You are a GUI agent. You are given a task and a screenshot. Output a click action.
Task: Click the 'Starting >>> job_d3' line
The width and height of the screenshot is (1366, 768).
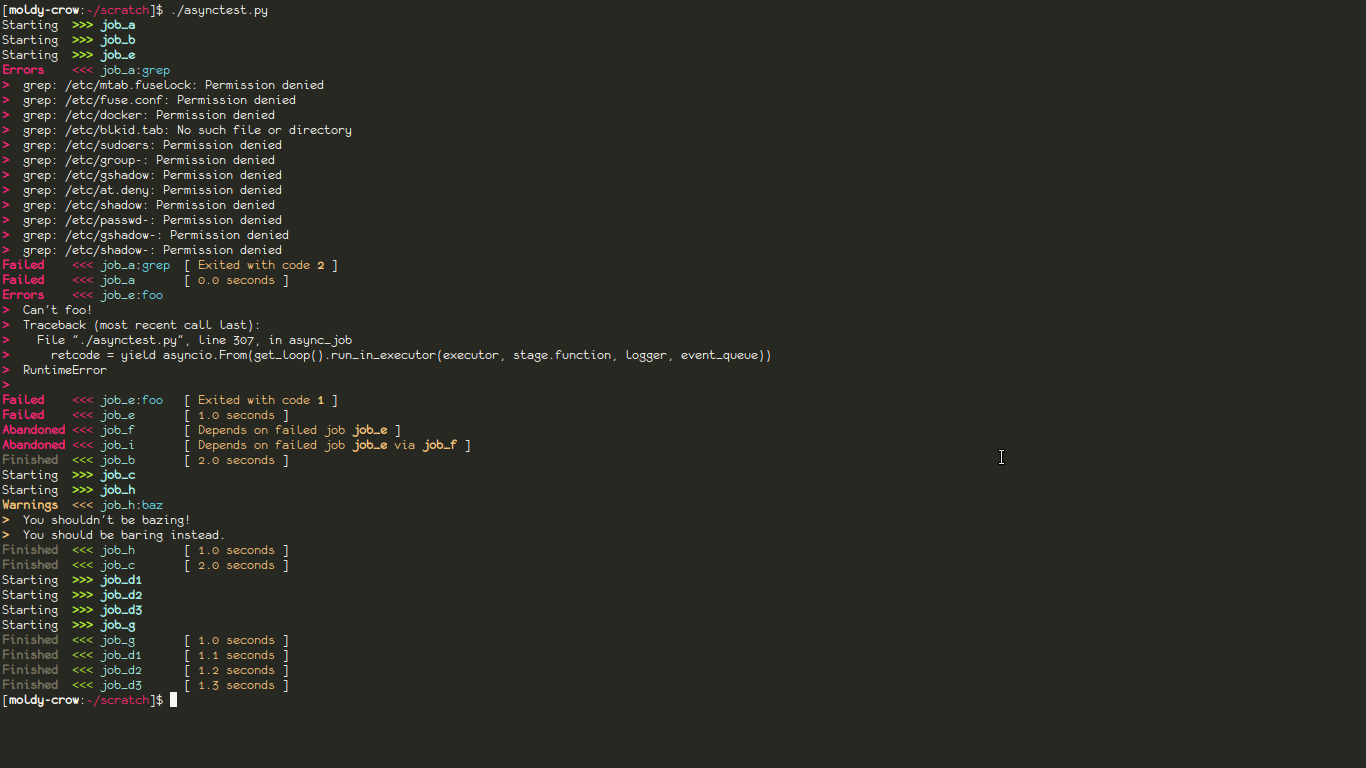(x=72, y=610)
